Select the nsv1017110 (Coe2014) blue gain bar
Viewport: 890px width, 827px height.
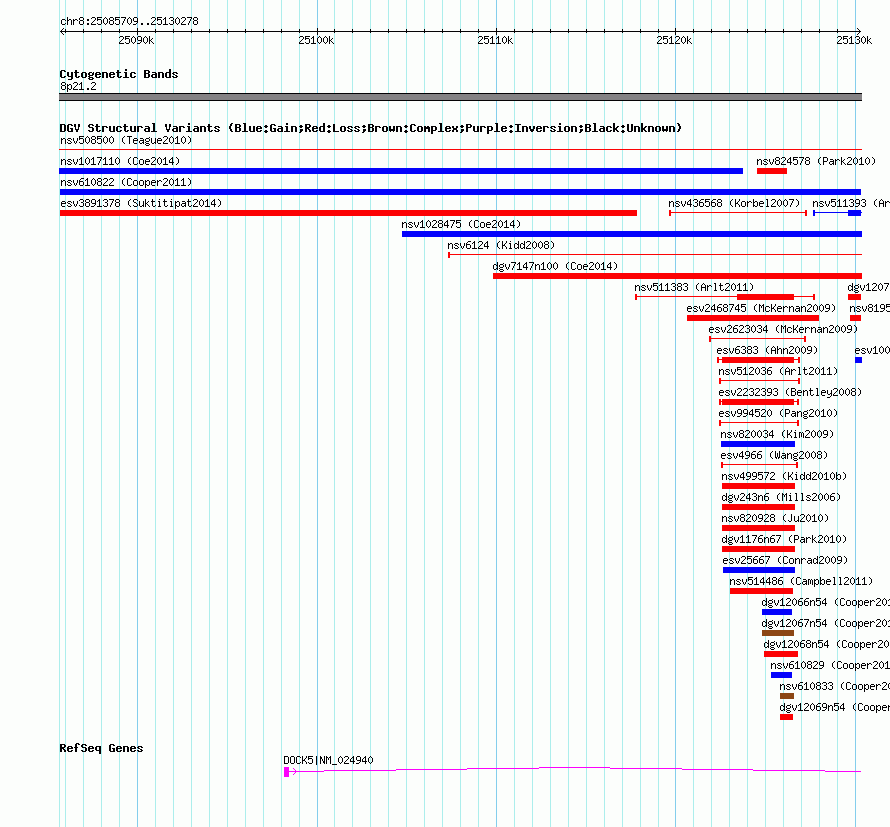click(401, 171)
